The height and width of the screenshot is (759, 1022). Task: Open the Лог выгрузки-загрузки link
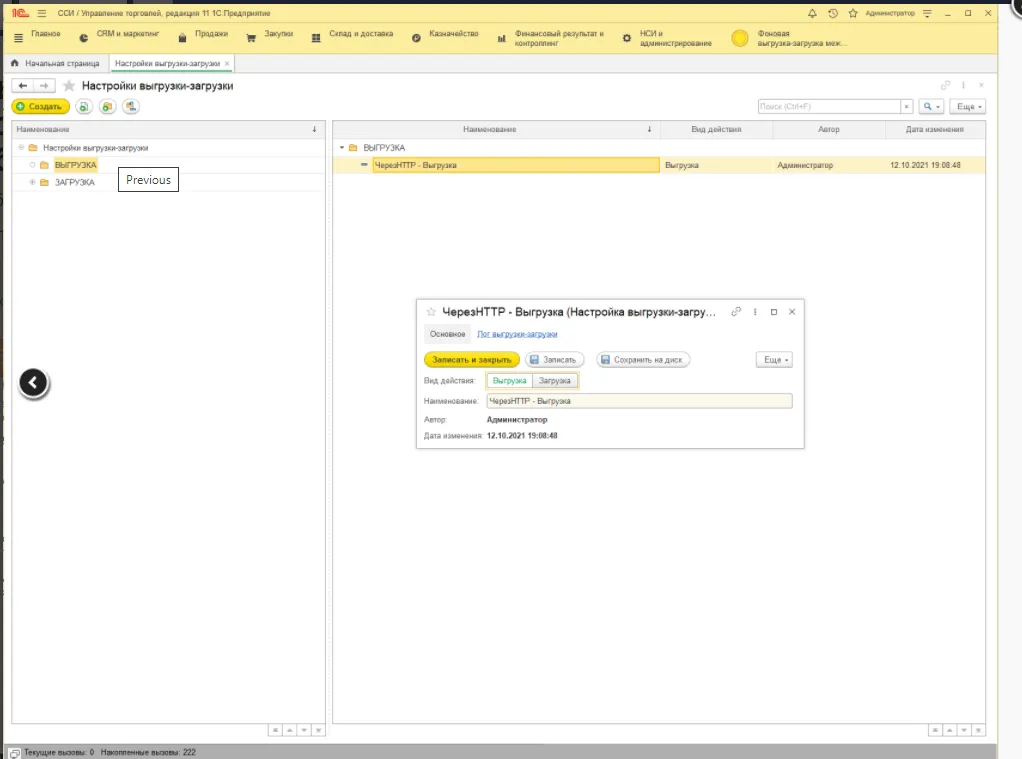coord(517,334)
